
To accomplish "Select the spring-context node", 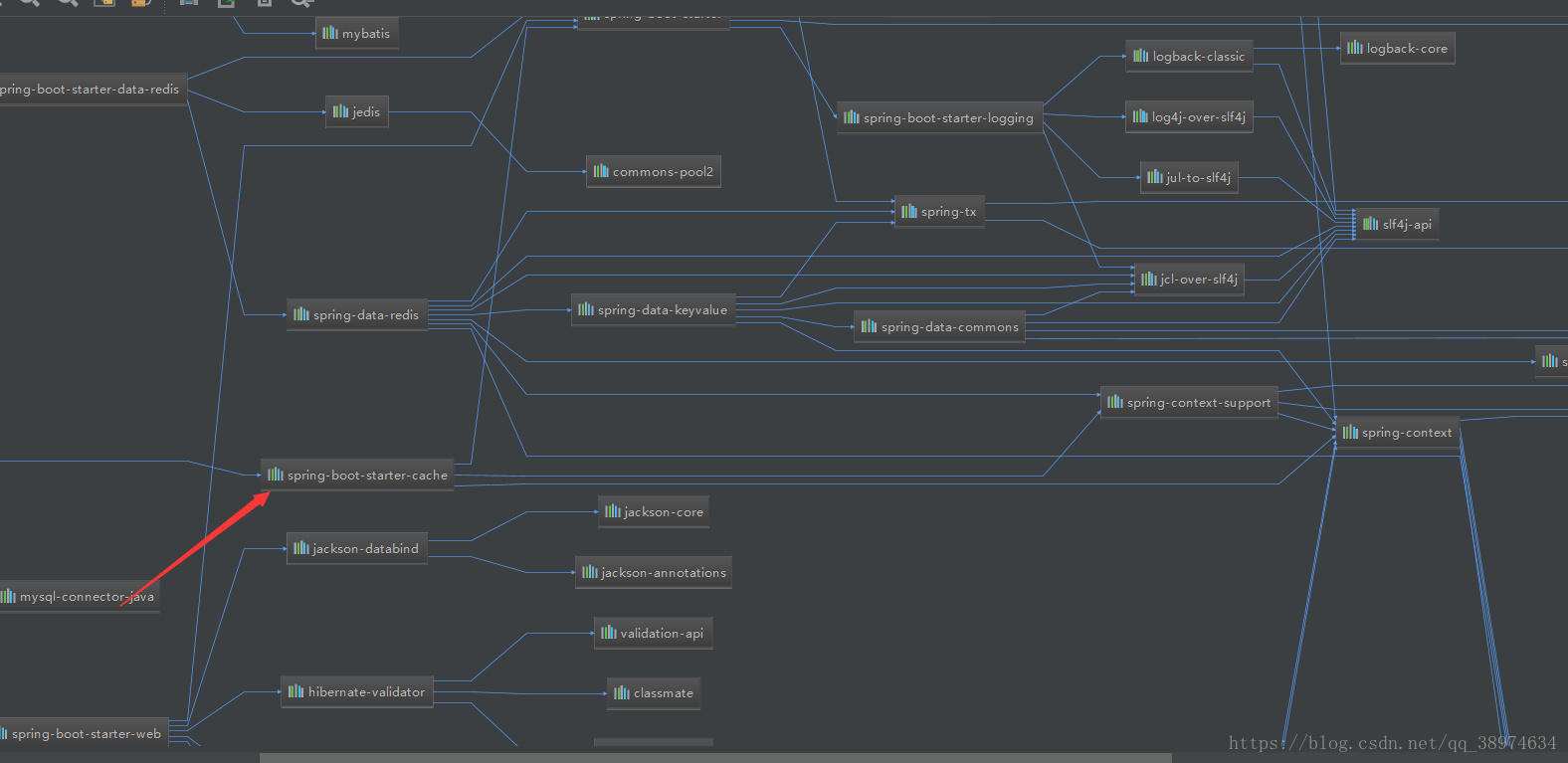I will point(1397,432).
